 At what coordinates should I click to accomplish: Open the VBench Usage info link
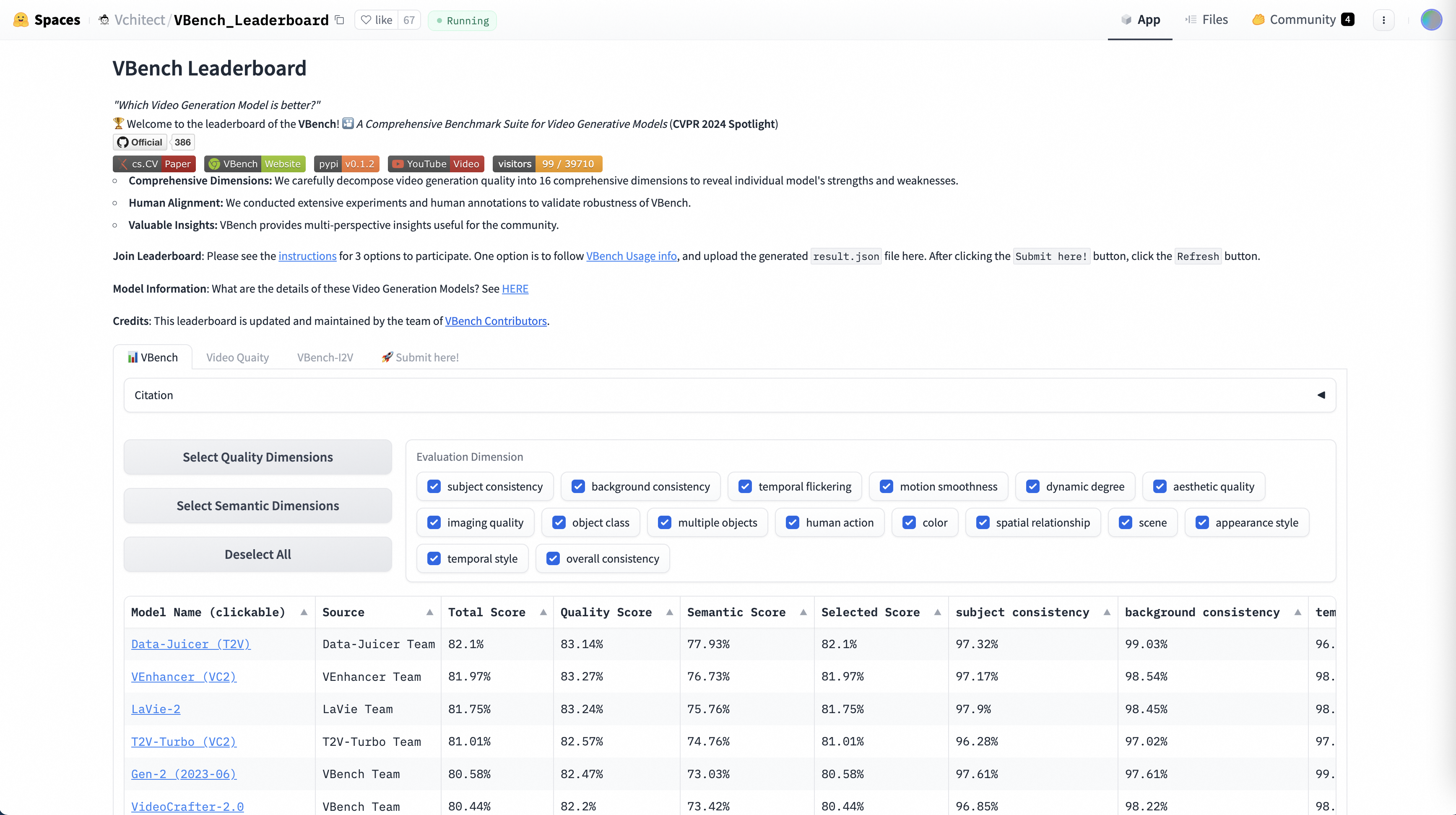[632, 256]
